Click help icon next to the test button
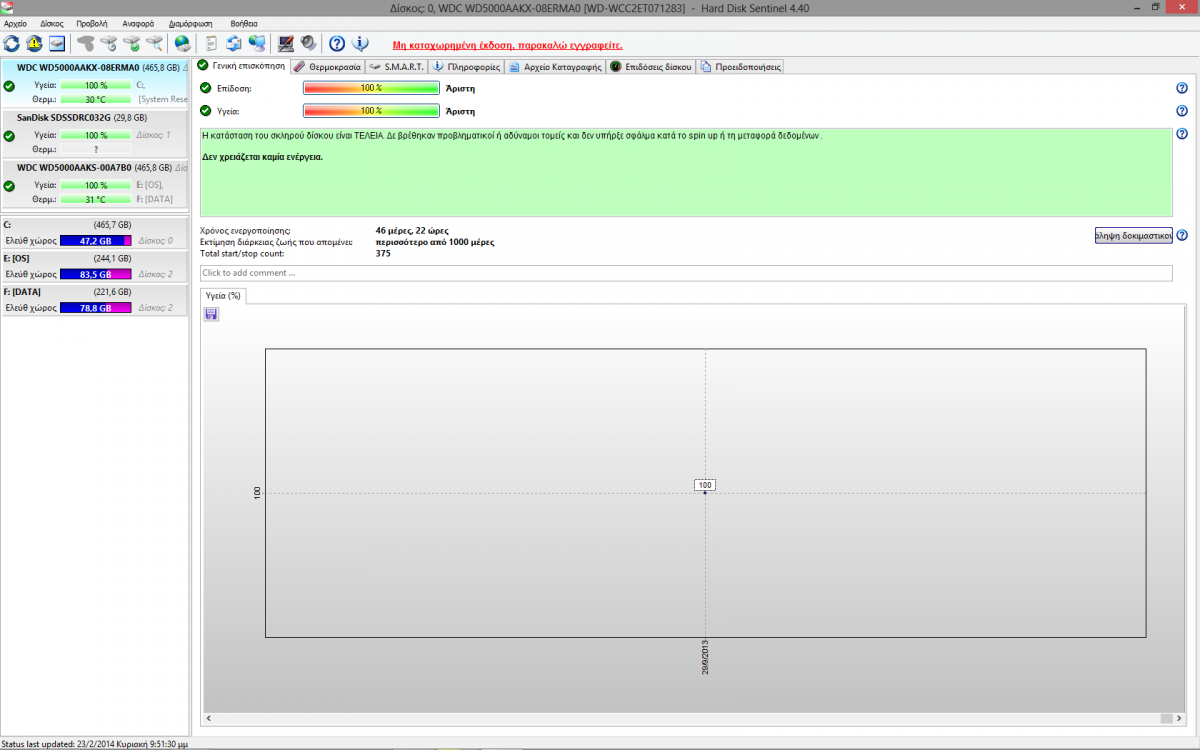 pos(1182,236)
